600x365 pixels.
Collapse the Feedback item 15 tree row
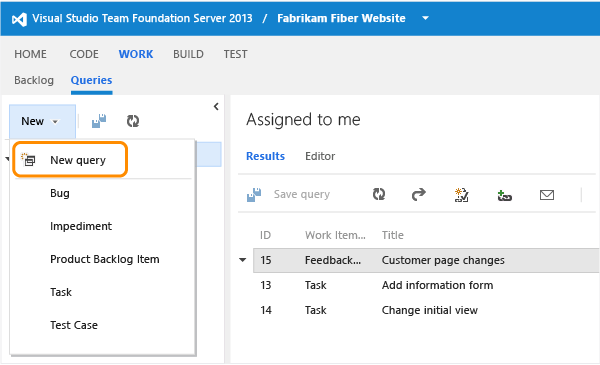(243, 260)
